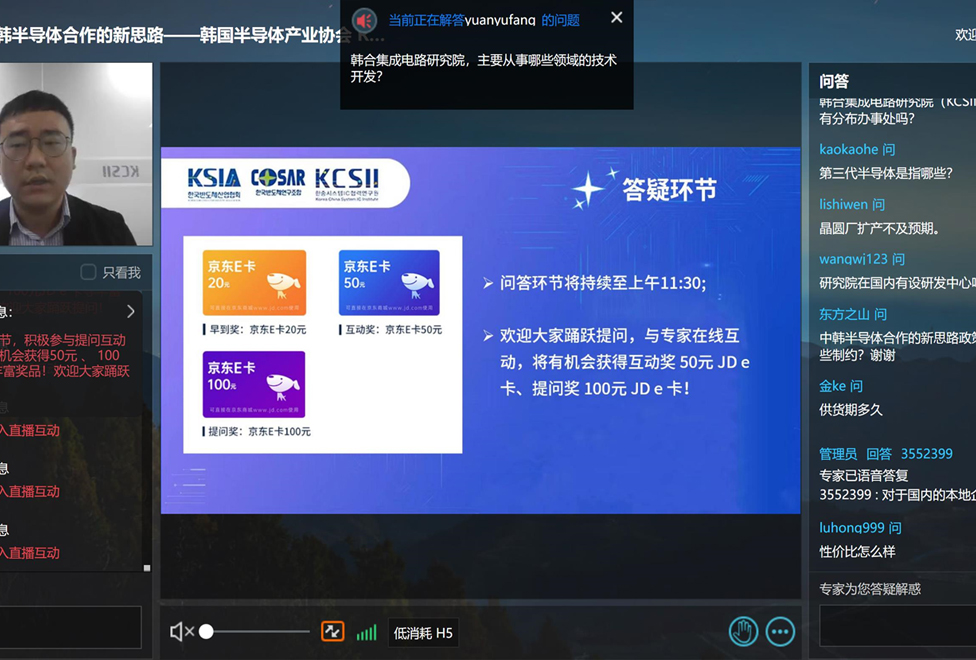
Task: Open the more options ellipsis button
Action: (780, 632)
